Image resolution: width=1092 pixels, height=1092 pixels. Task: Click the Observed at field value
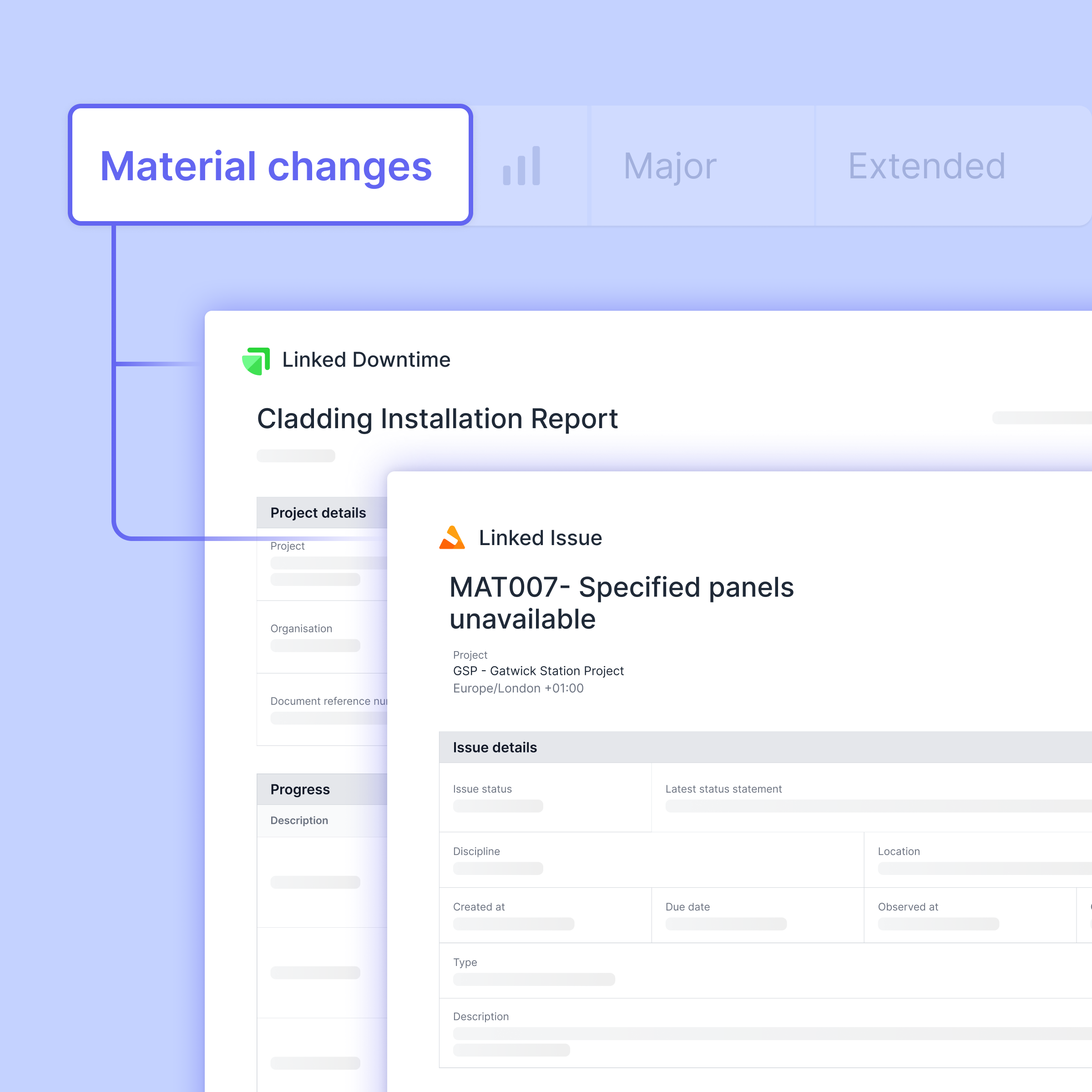click(x=938, y=924)
